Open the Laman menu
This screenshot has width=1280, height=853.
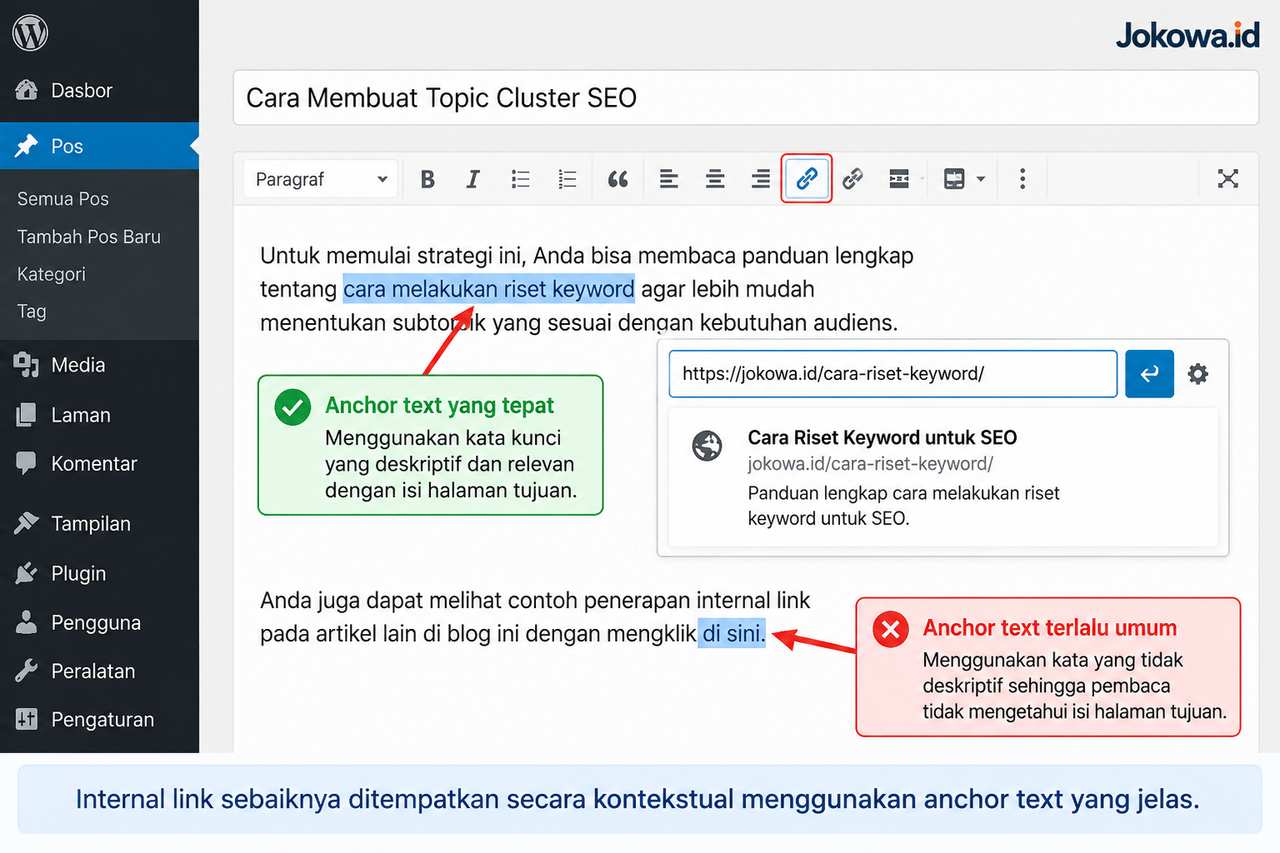[100, 415]
